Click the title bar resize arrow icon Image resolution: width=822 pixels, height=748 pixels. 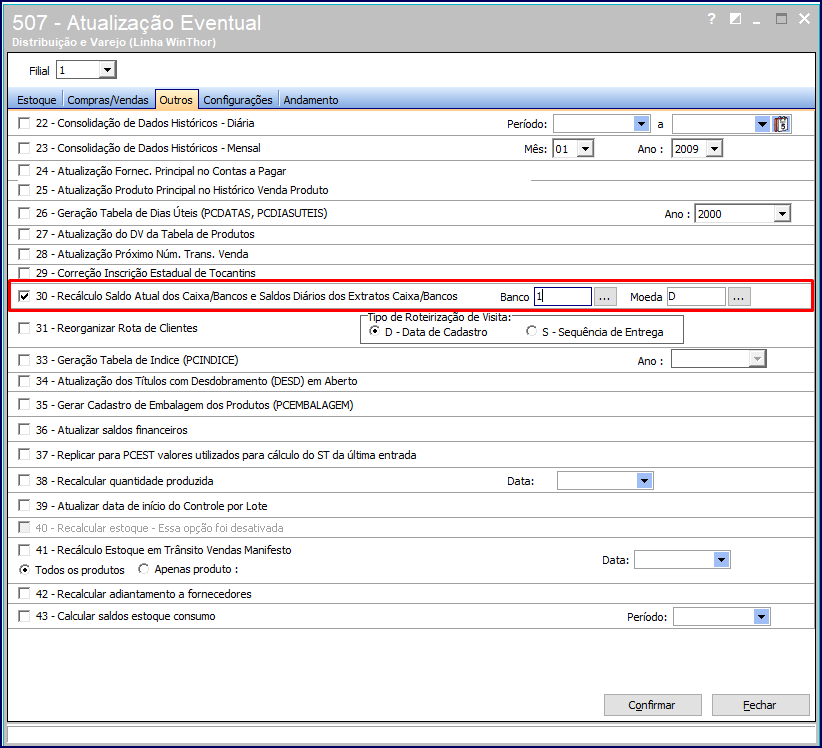click(736, 19)
